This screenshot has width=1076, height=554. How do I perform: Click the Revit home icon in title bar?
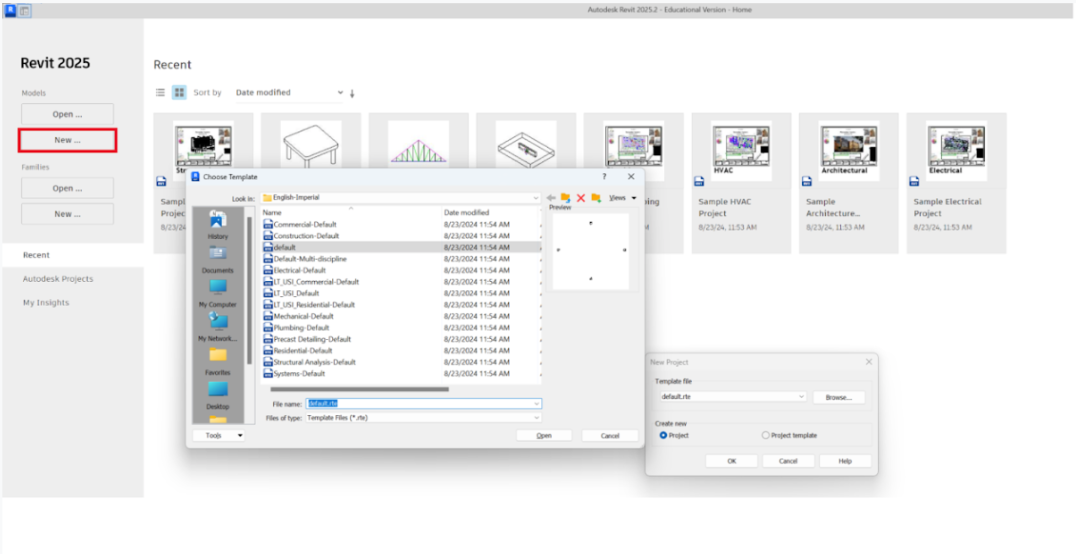[10, 10]
